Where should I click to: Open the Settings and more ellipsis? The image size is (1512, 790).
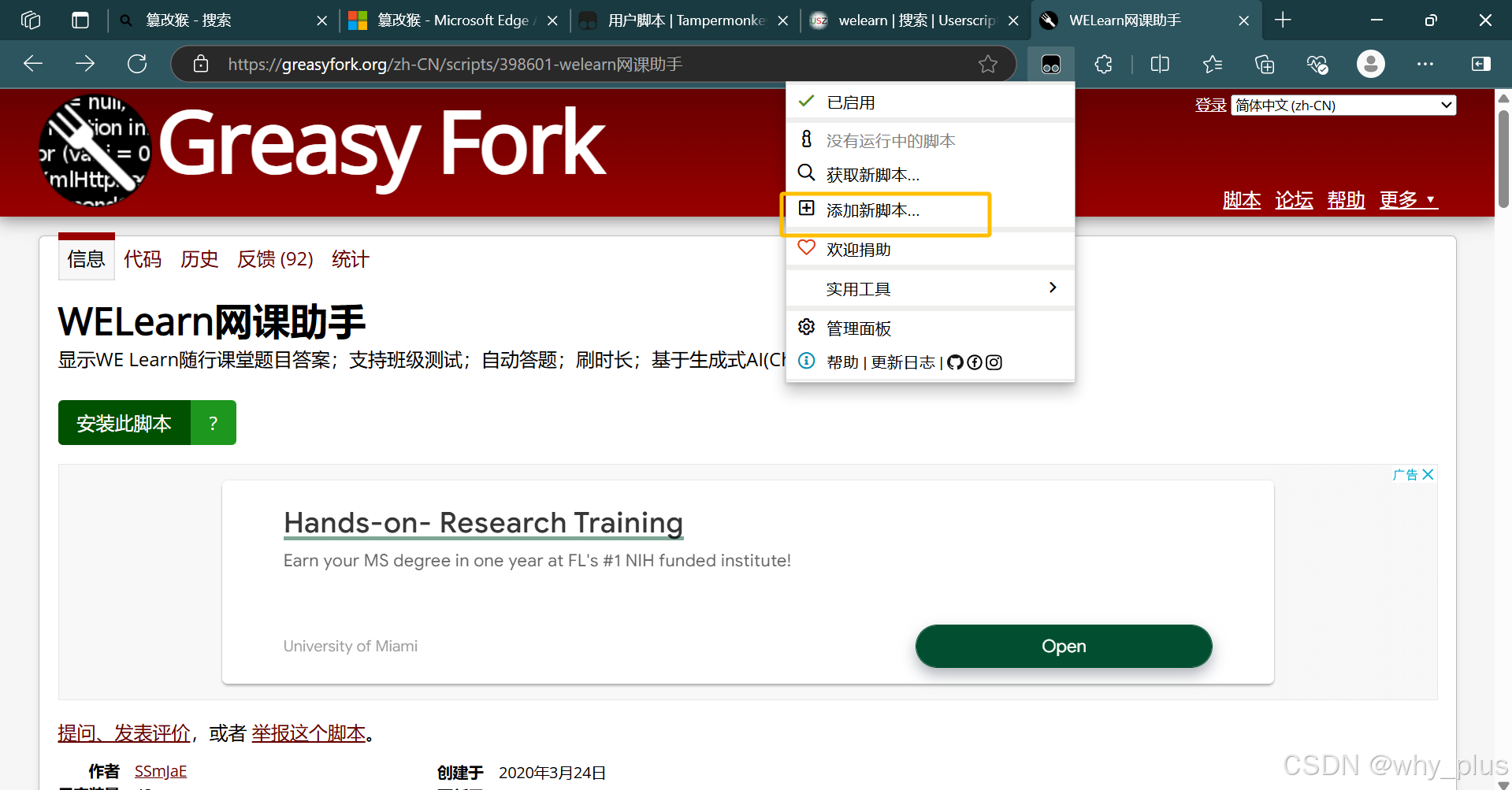tap(1425, 64)
